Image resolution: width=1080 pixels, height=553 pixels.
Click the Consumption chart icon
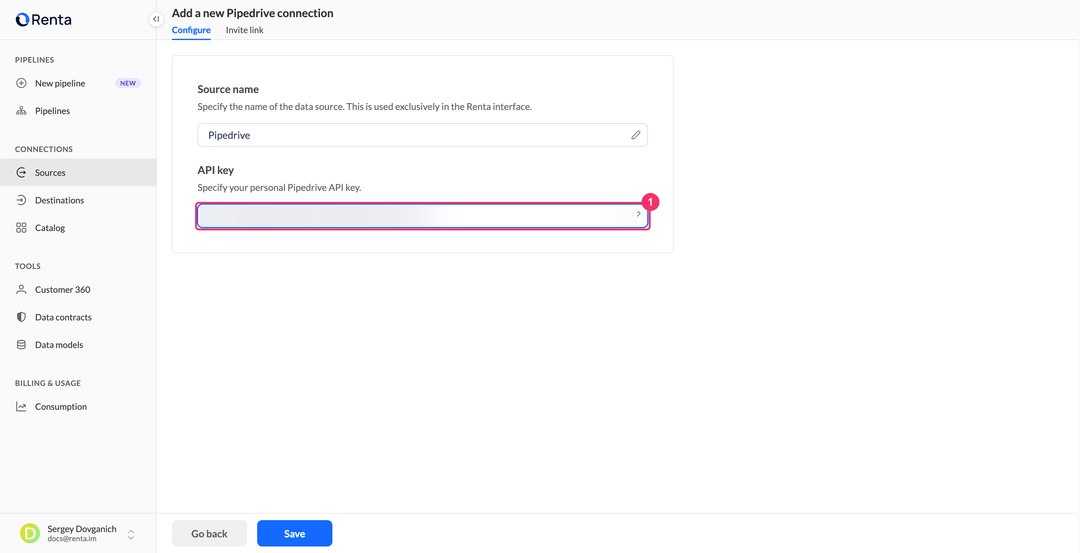tap(21, 407)
